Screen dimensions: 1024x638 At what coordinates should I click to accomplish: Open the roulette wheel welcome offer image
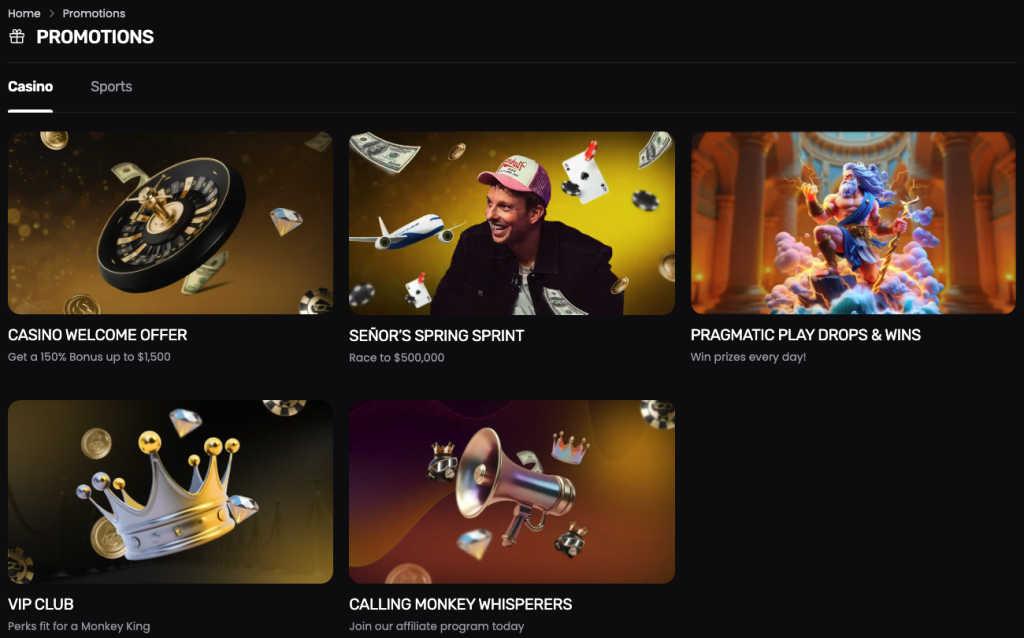[x=170, y=223]
